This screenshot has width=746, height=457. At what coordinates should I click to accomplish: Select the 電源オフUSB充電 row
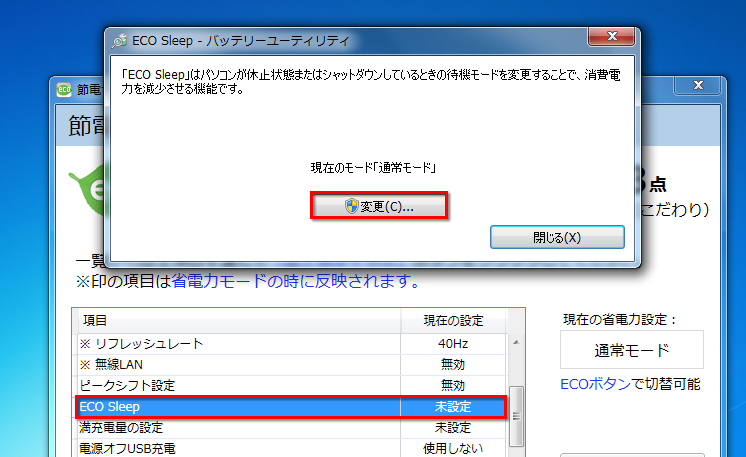tap(291, 448)
